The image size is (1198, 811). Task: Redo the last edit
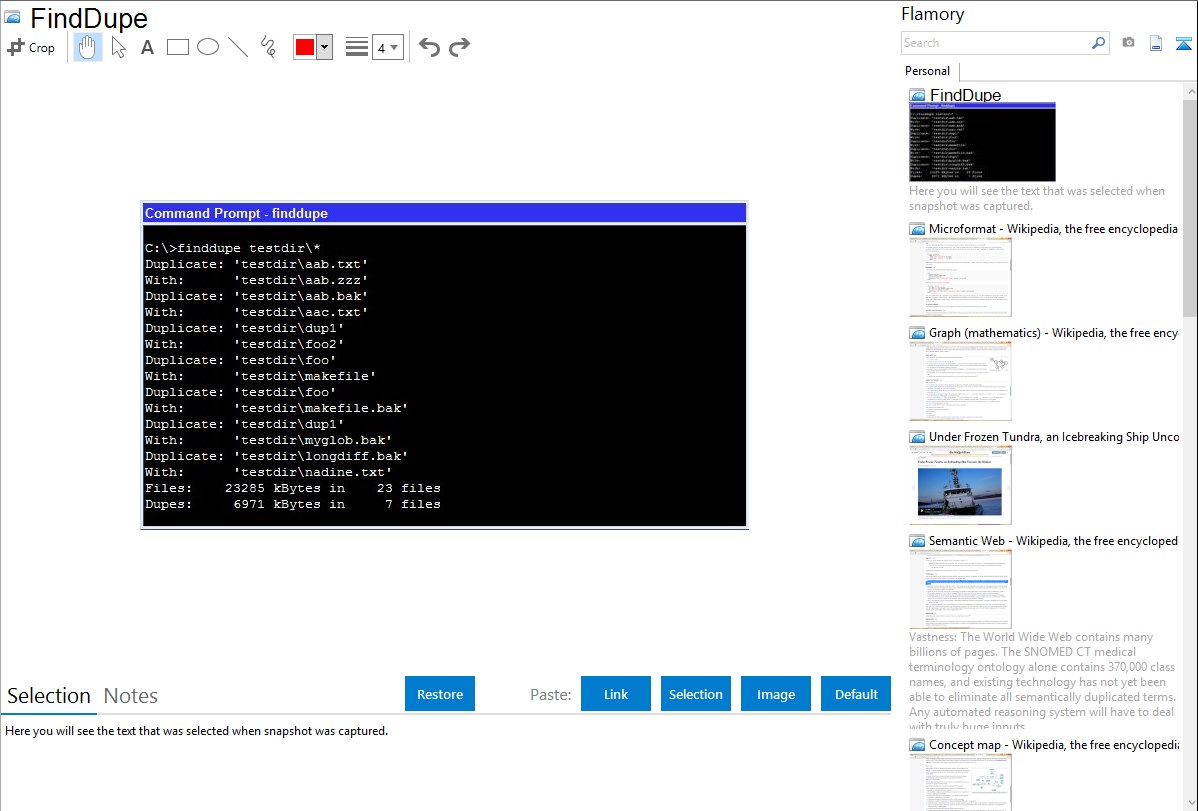pyautogui.click(x=459, y=47)
